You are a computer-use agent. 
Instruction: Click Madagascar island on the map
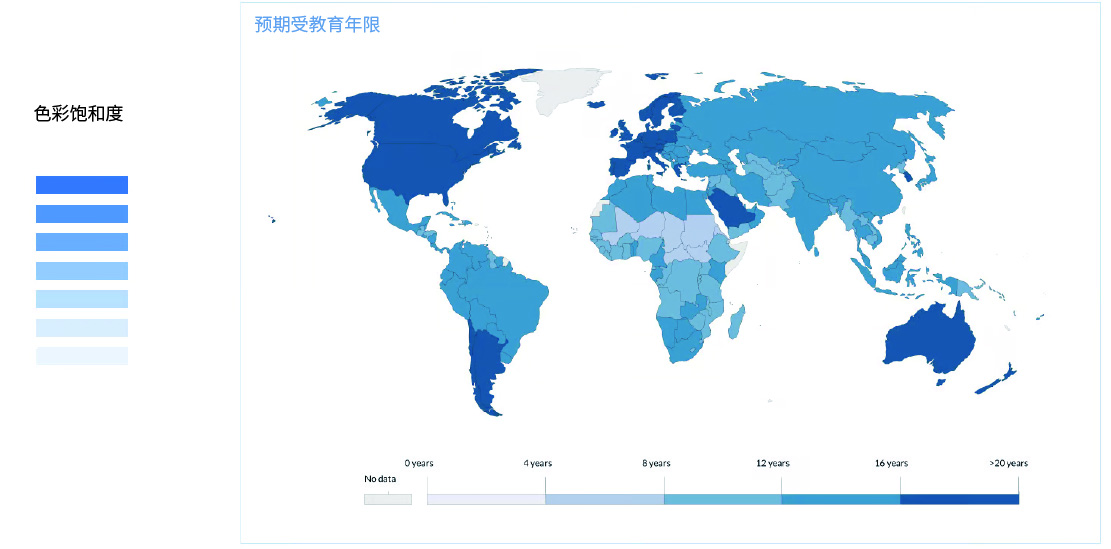737,321
